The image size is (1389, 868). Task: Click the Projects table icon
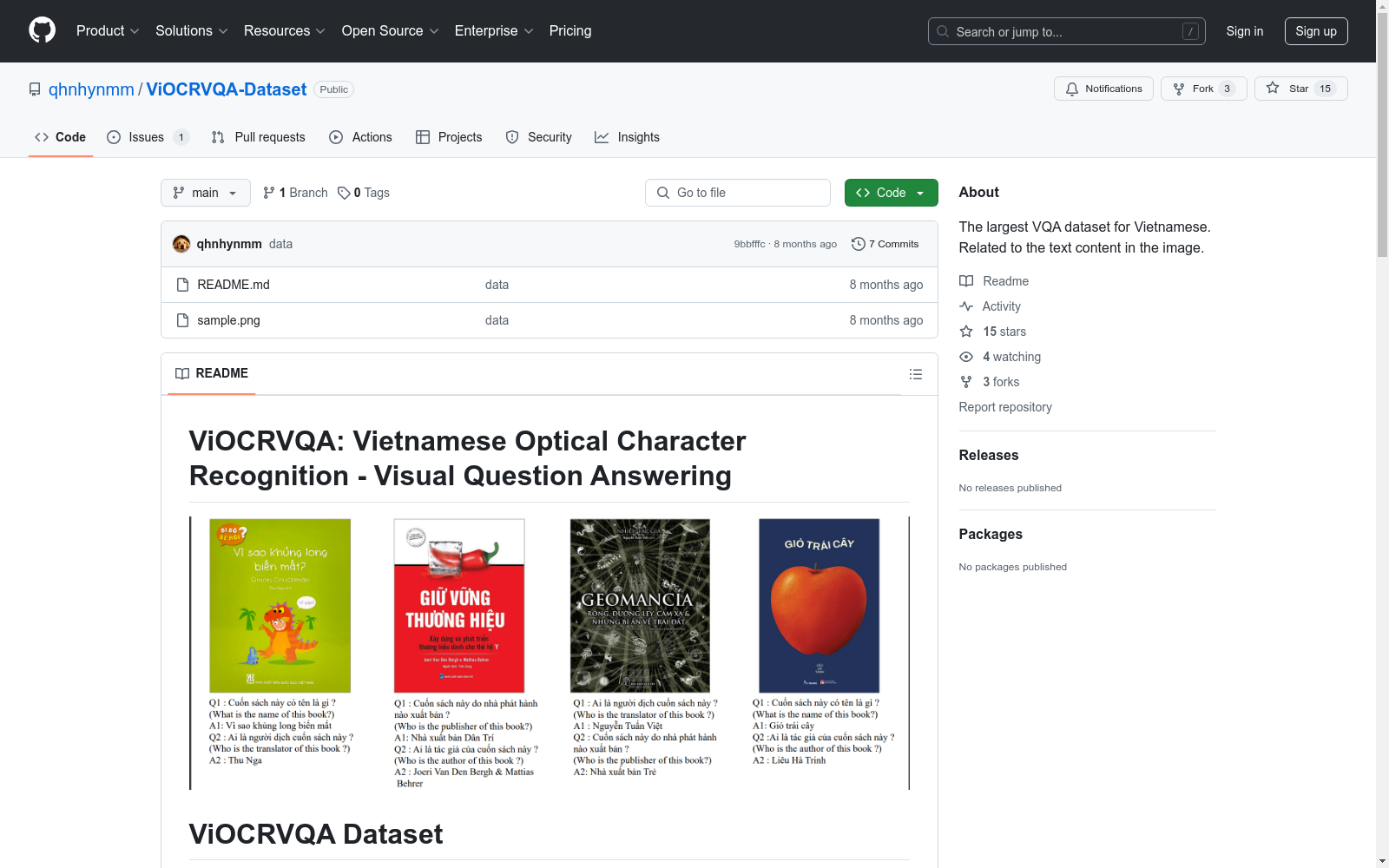coord(423,137)
